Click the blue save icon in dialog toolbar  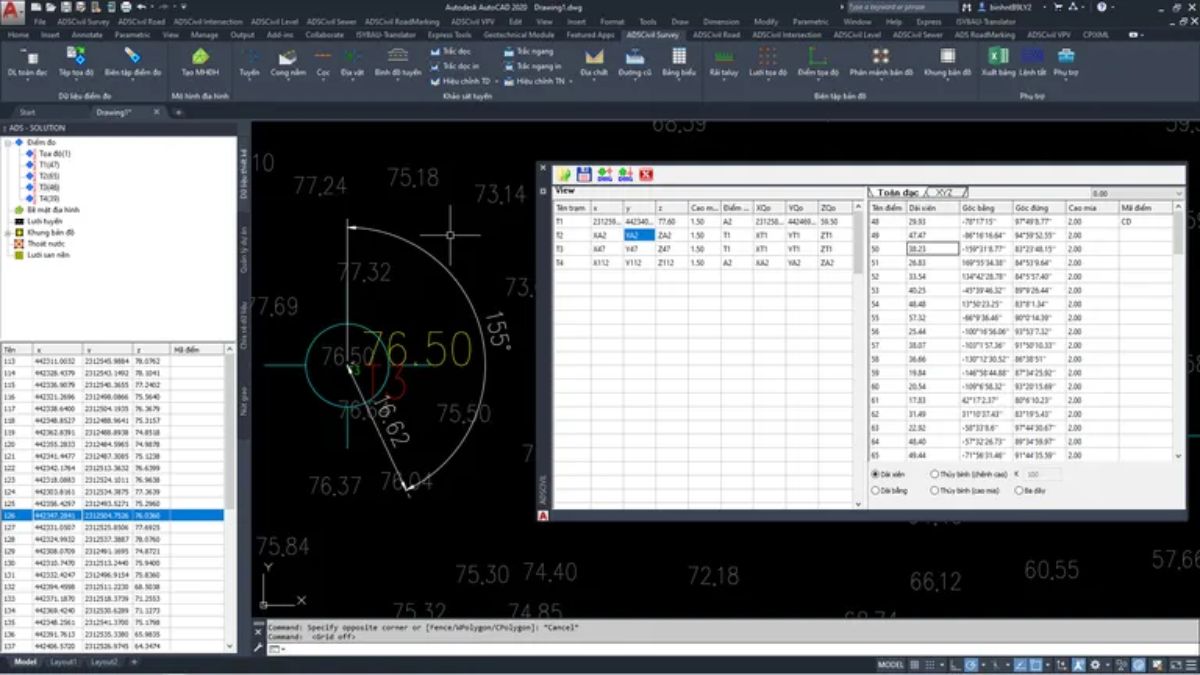(x=585, y=174)
